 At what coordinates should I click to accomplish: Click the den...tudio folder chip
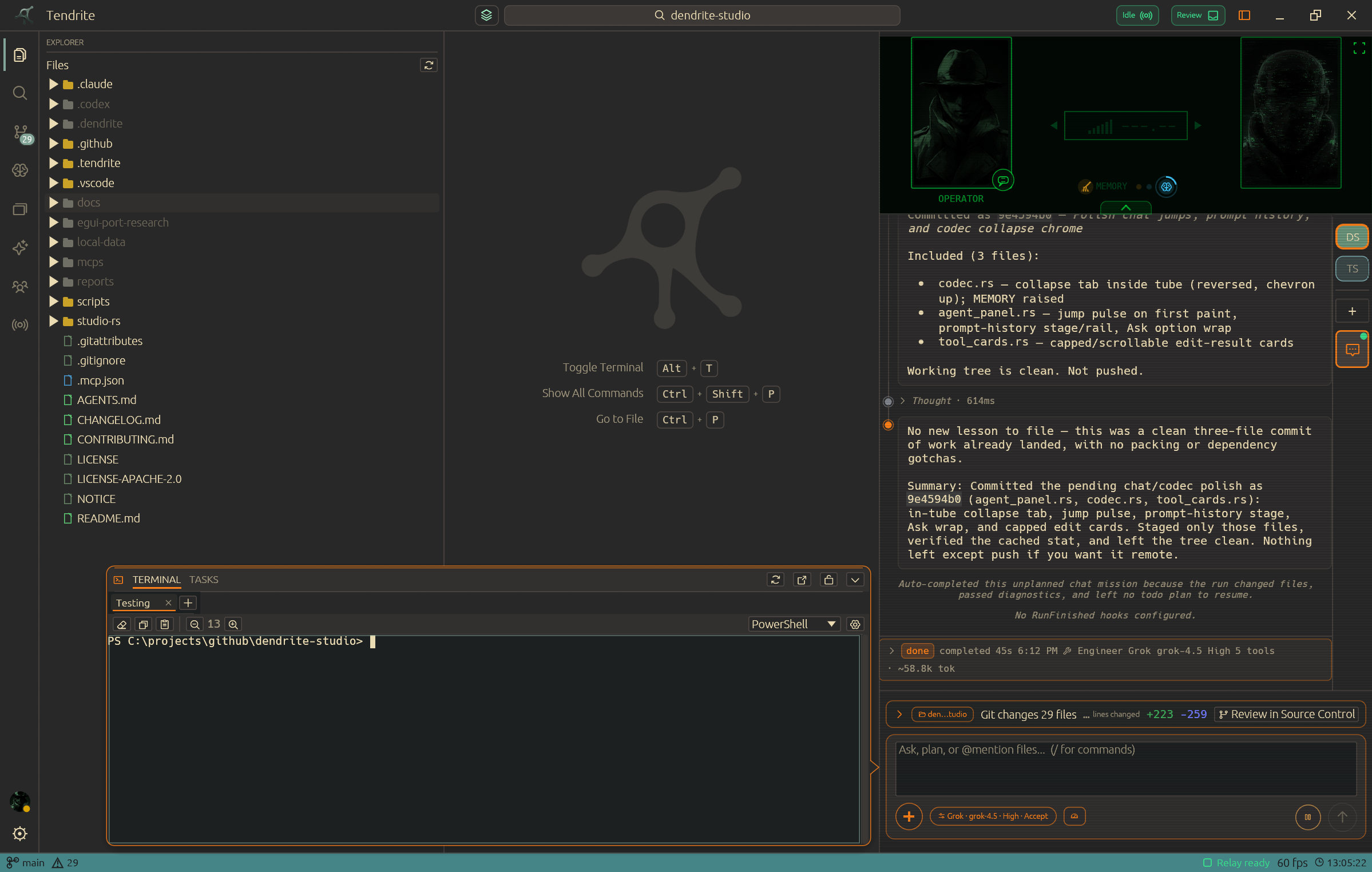[x=942, y=714]
